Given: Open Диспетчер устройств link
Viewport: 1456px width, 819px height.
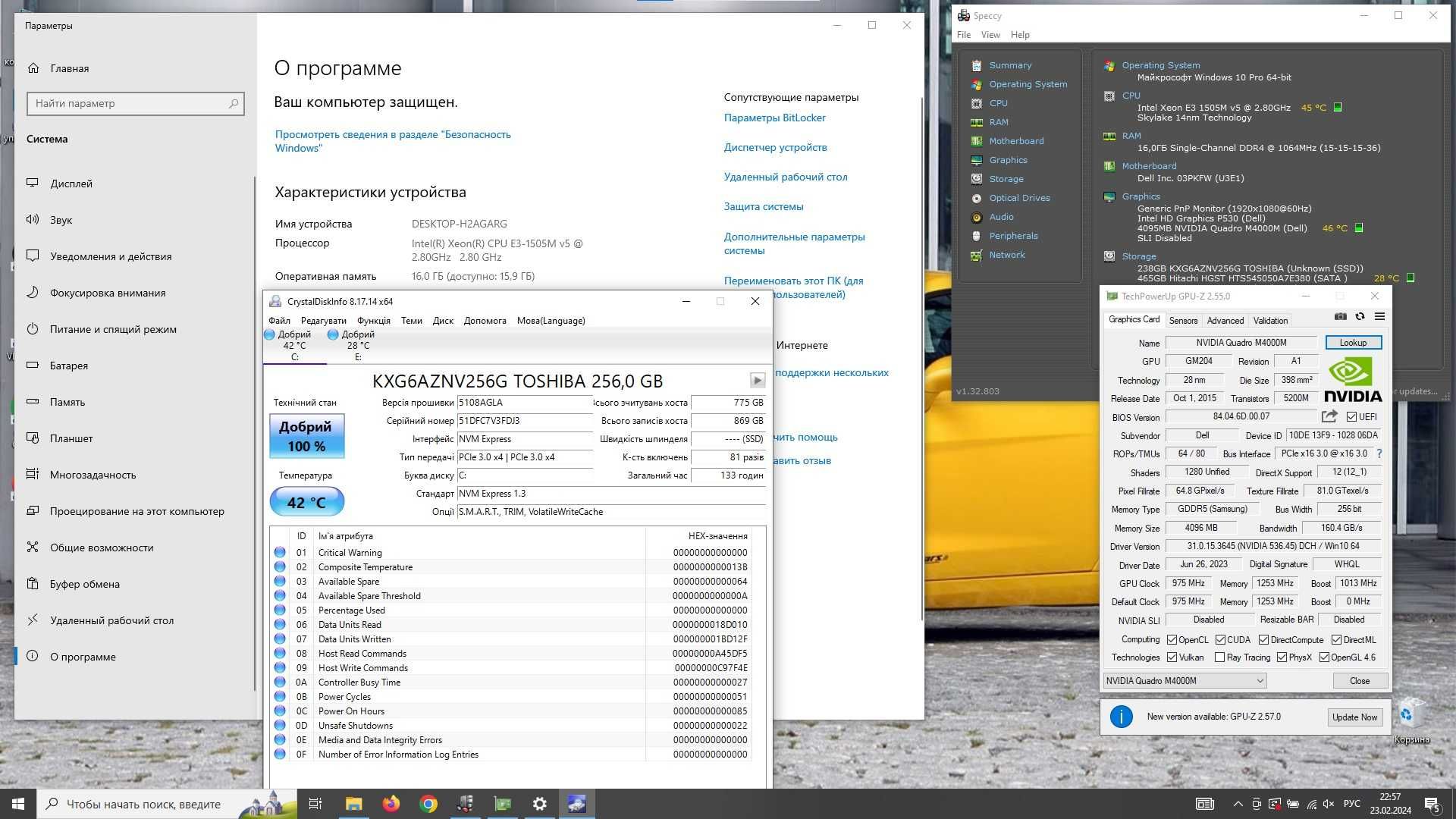Looking at the screenshot, I should point(775,147).
